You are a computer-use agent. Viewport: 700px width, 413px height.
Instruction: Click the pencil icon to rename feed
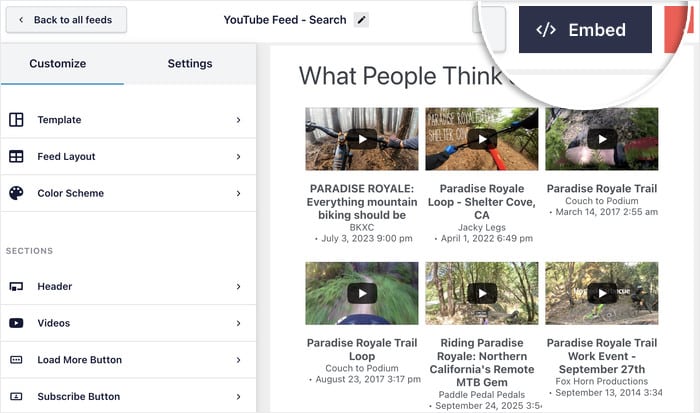coord(361,20)
